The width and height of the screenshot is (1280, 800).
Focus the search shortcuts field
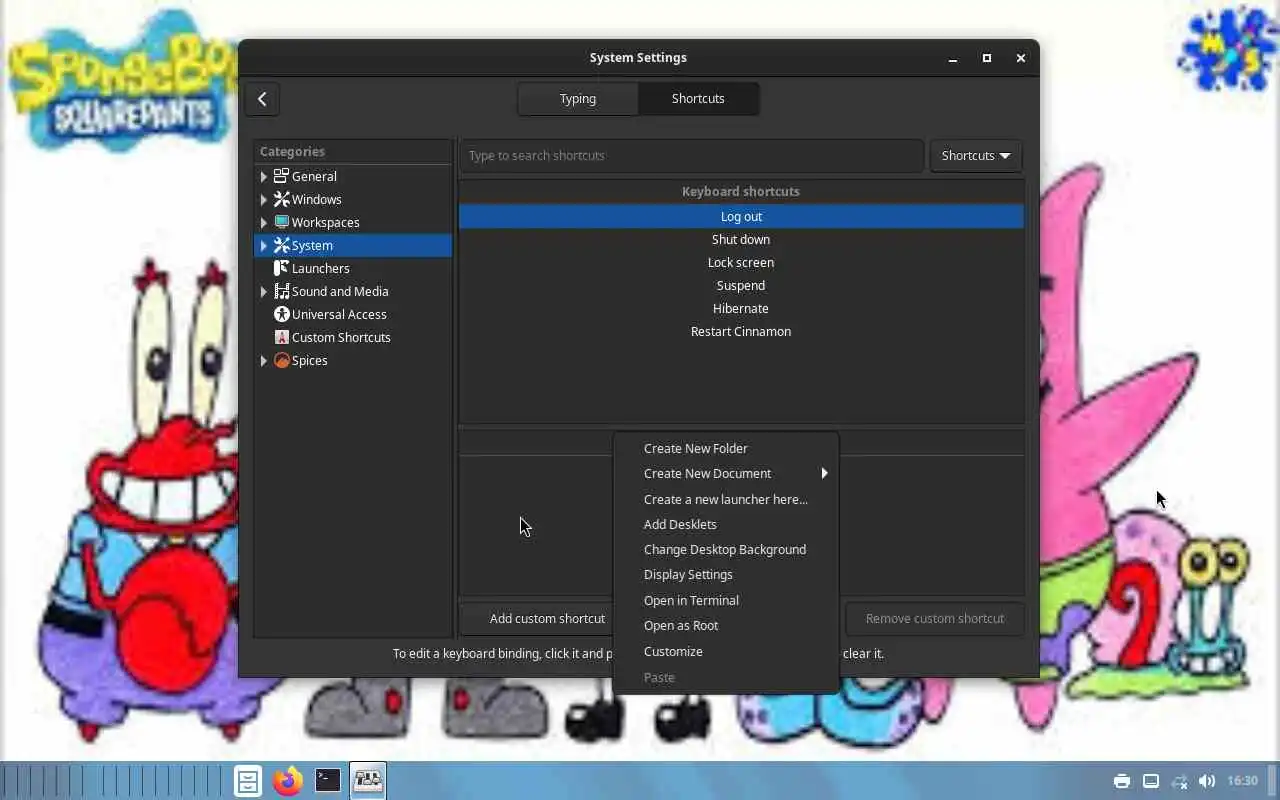tap(691, 155)
